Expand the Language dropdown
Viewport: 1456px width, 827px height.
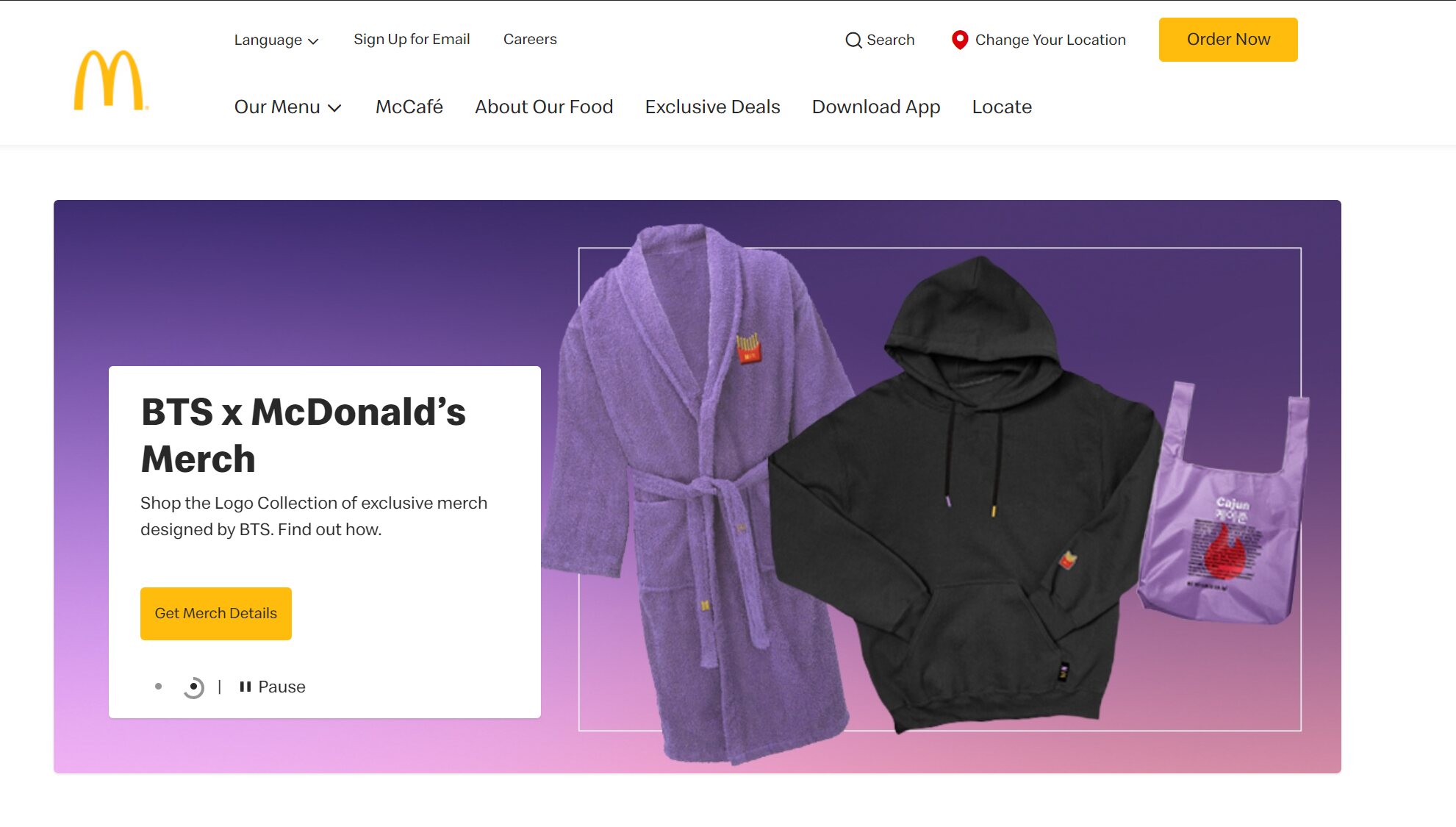pos(276,40)
